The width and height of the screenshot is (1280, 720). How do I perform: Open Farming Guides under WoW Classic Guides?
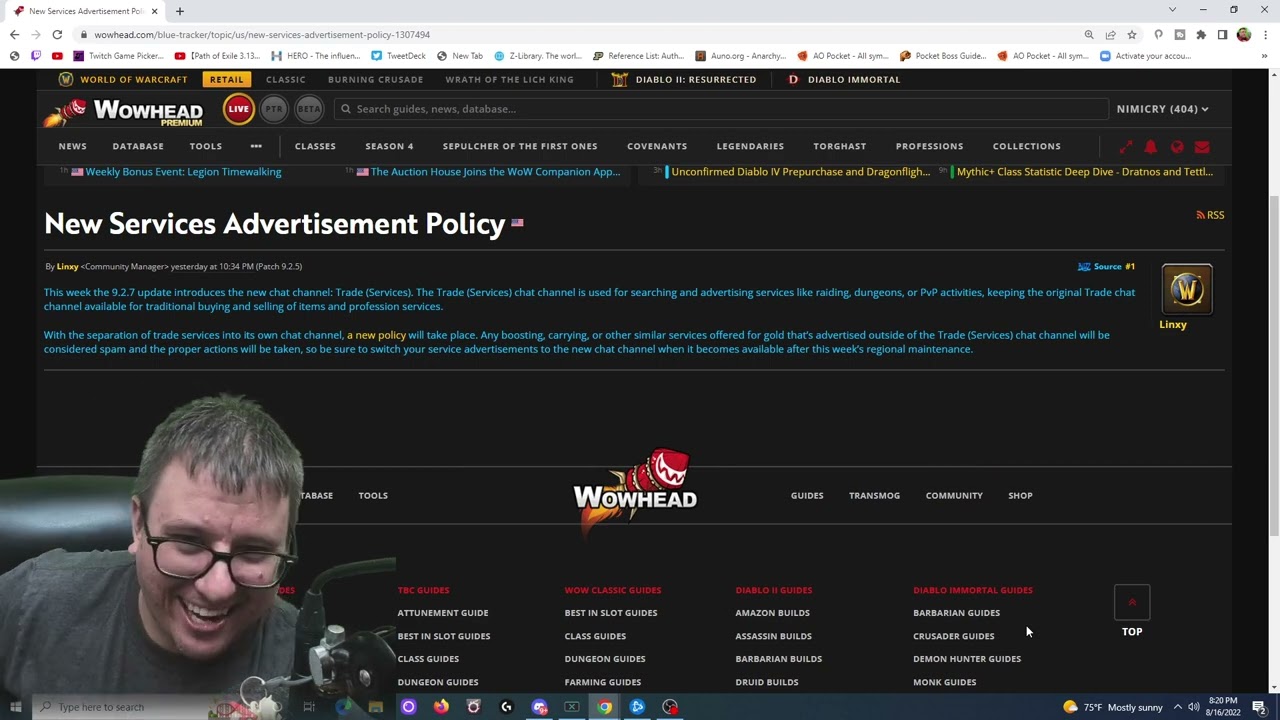(602, 682)
